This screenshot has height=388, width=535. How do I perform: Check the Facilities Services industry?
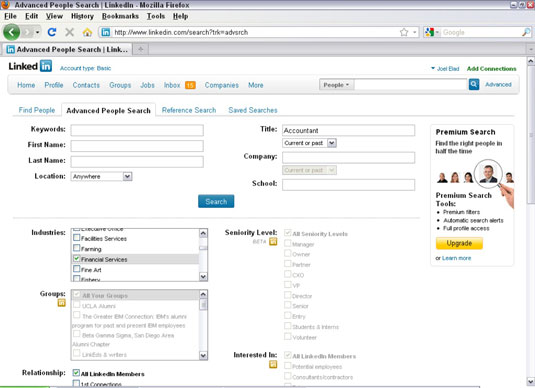77,238
